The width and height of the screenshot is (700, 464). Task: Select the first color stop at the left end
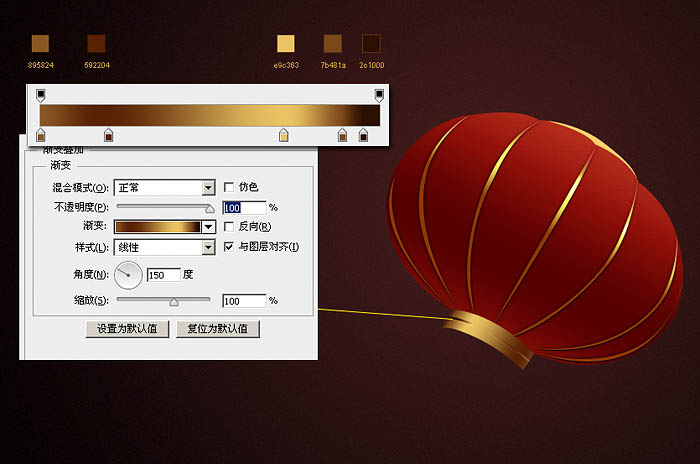pos(40,135)
